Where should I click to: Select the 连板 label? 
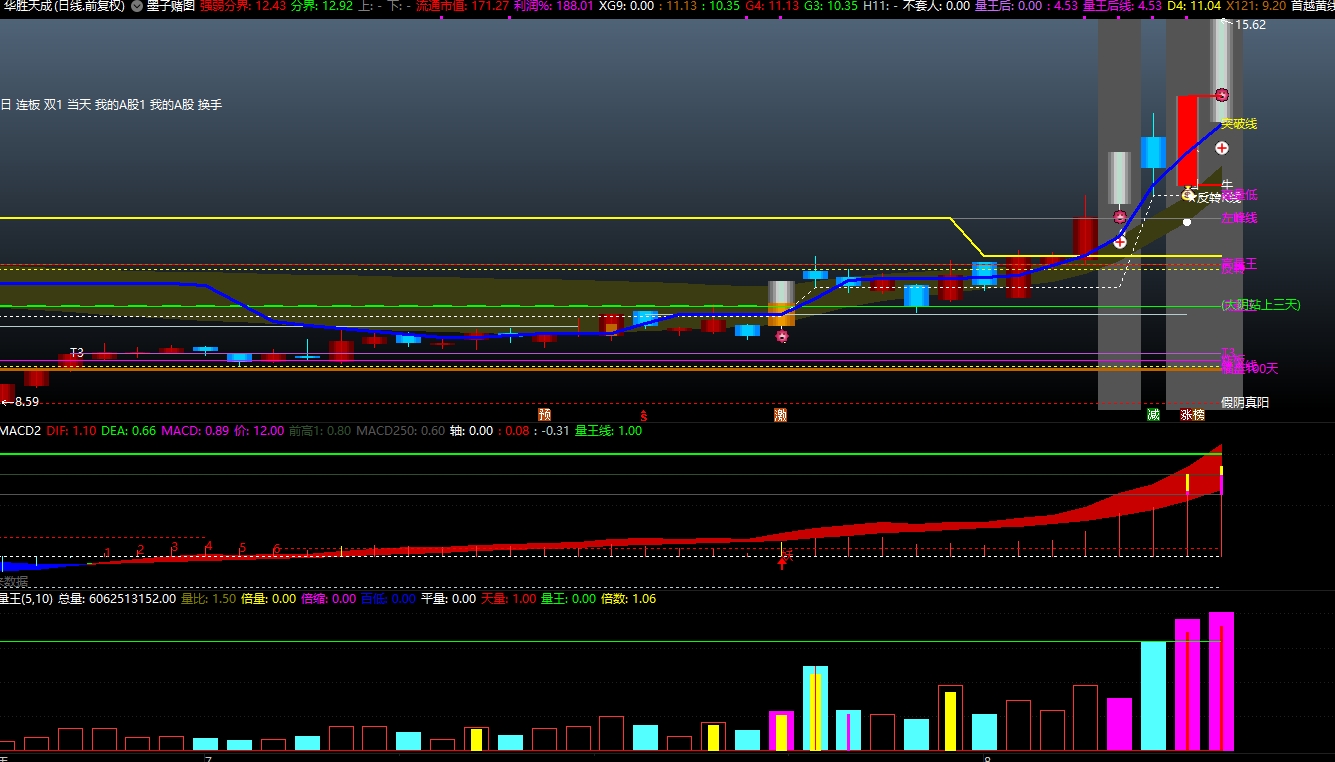coord(28,105)
